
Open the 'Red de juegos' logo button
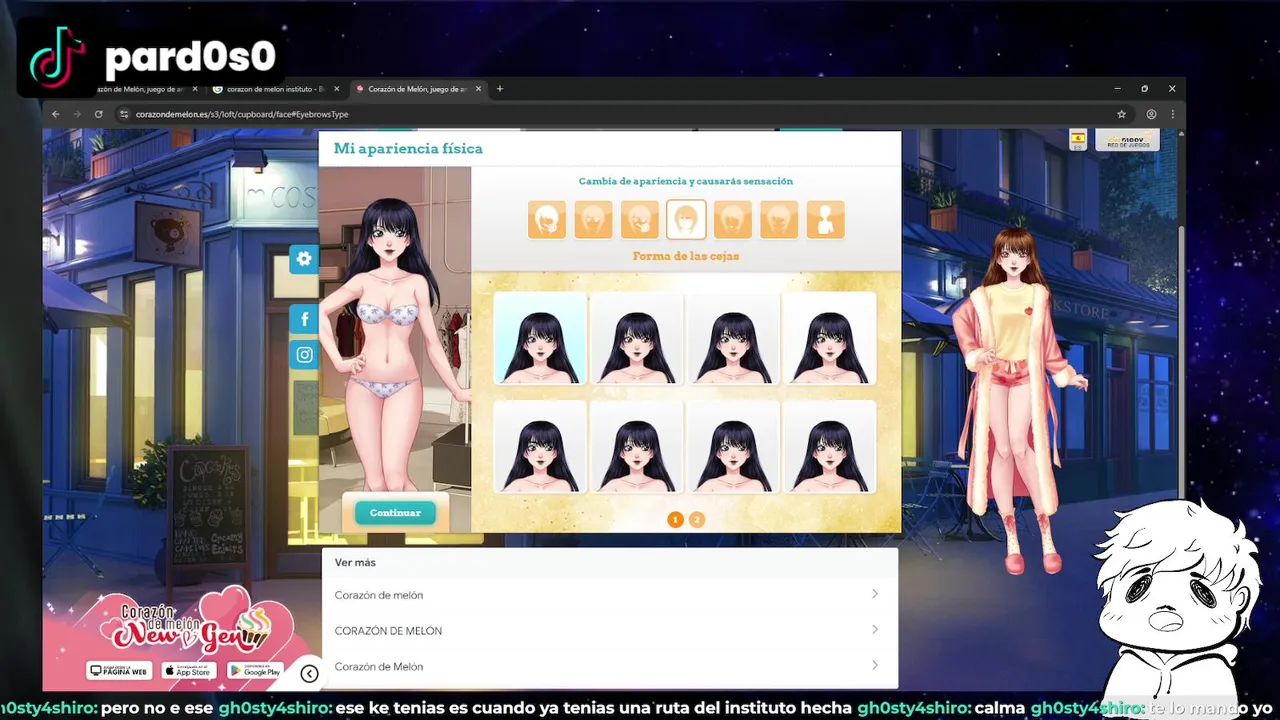coord(1127,140)
